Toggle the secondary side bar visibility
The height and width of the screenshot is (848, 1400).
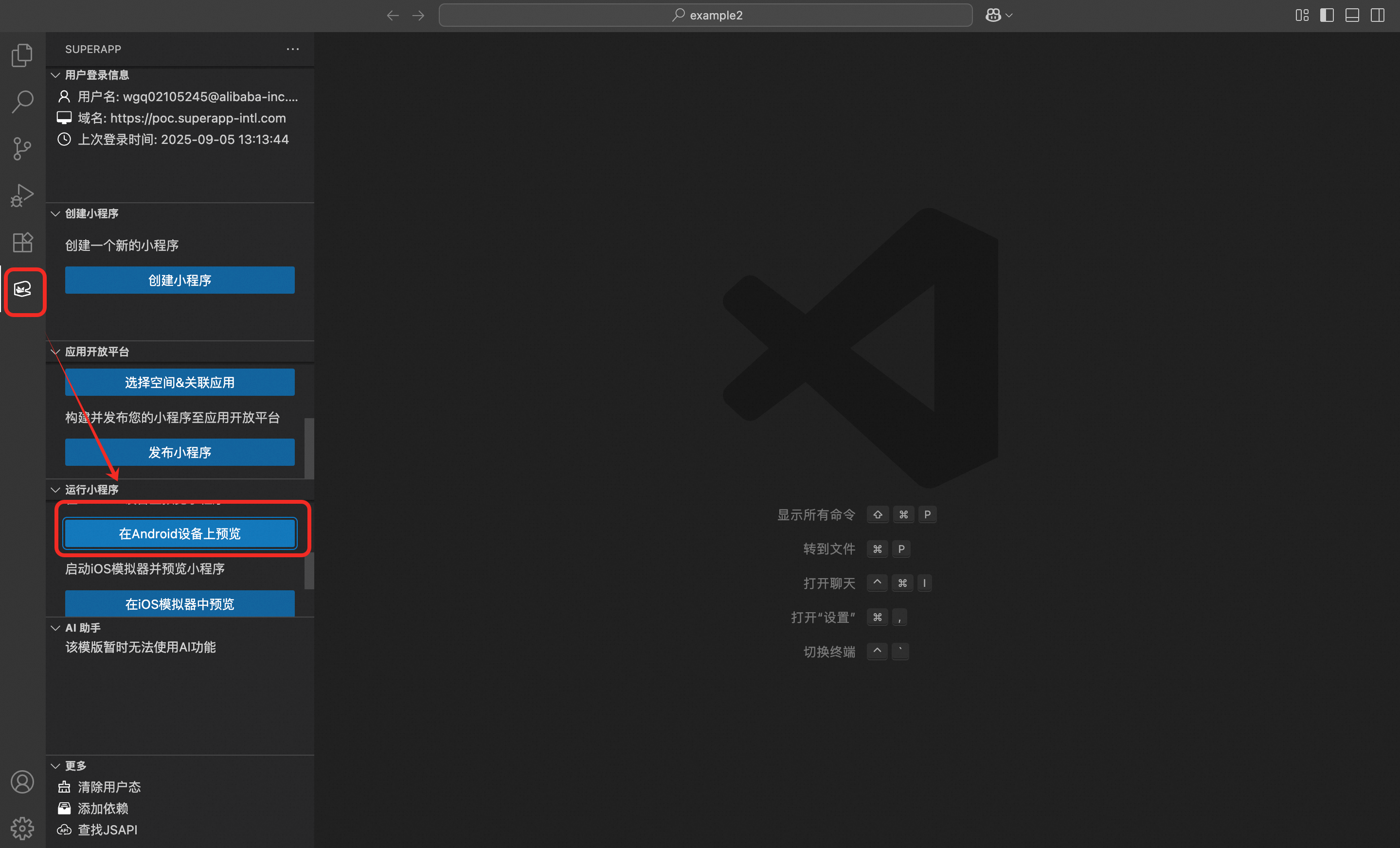point(1377,16)
